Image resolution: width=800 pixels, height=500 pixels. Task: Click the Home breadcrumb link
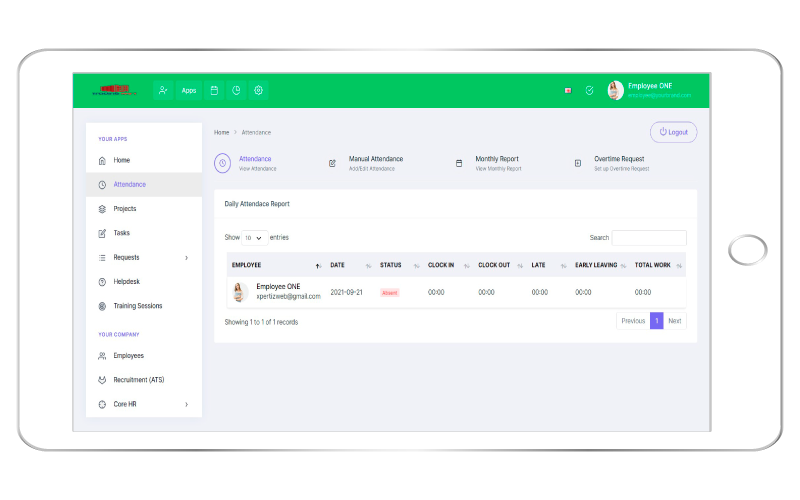(222, 132)
